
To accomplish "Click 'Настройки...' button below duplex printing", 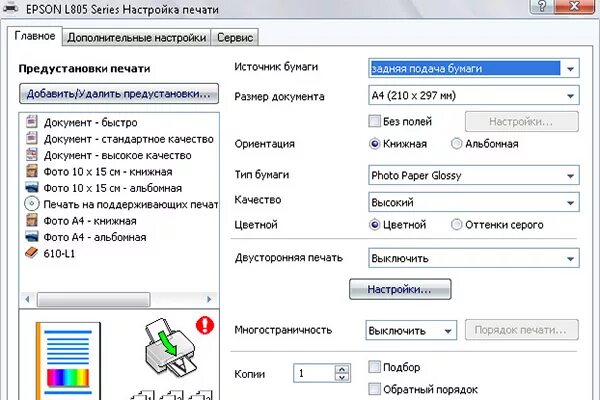I will (x=400, y=289).
